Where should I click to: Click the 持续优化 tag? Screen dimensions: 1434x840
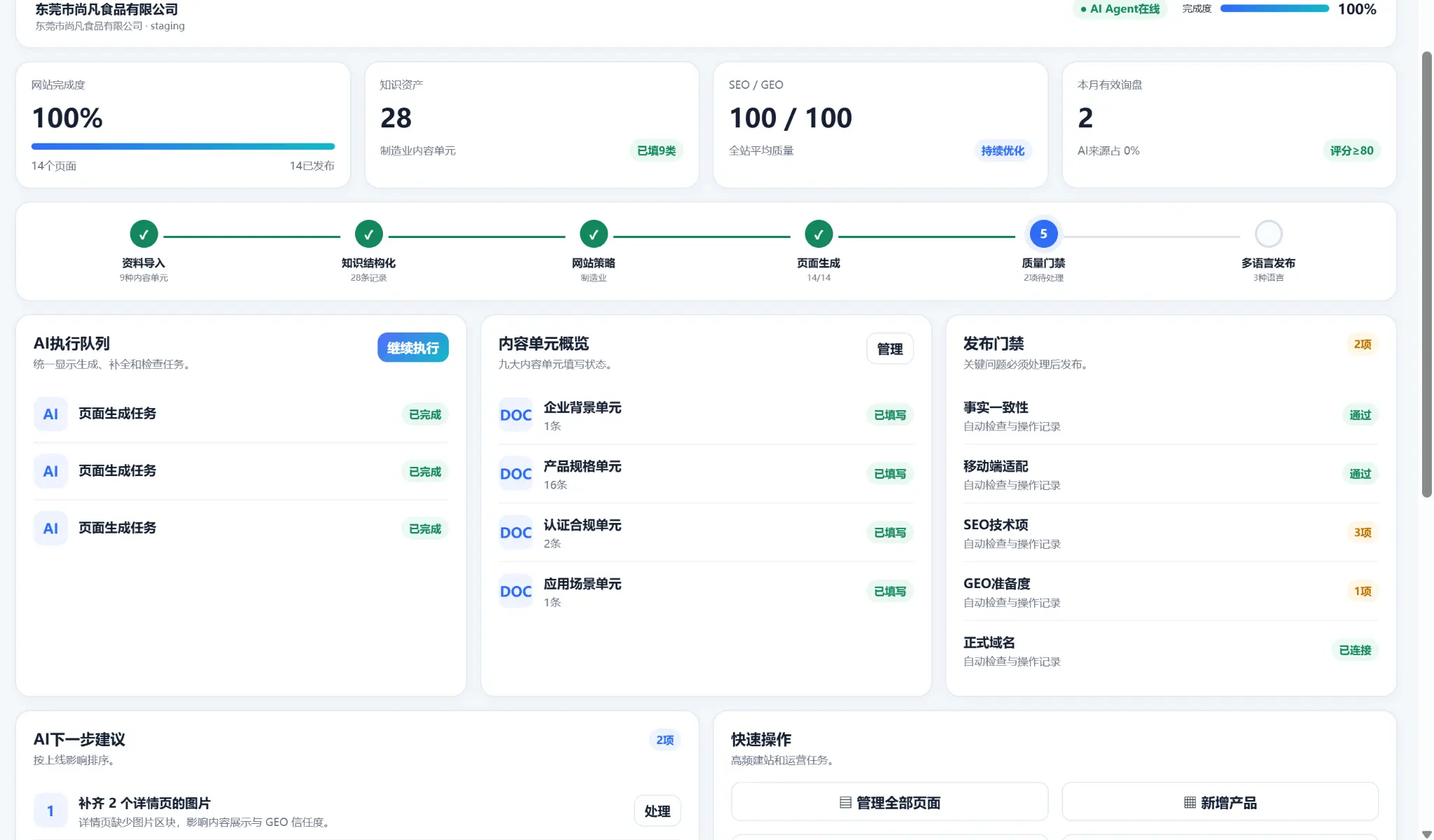pos(1003,150)
